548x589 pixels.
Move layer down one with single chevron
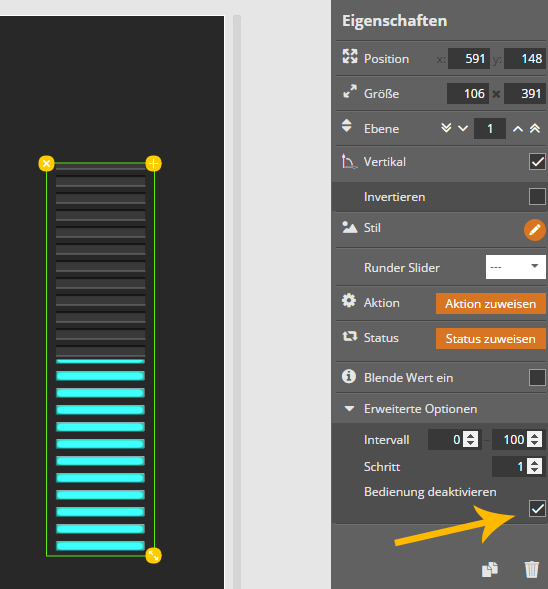pyautogui.click(x=463, y=128)
